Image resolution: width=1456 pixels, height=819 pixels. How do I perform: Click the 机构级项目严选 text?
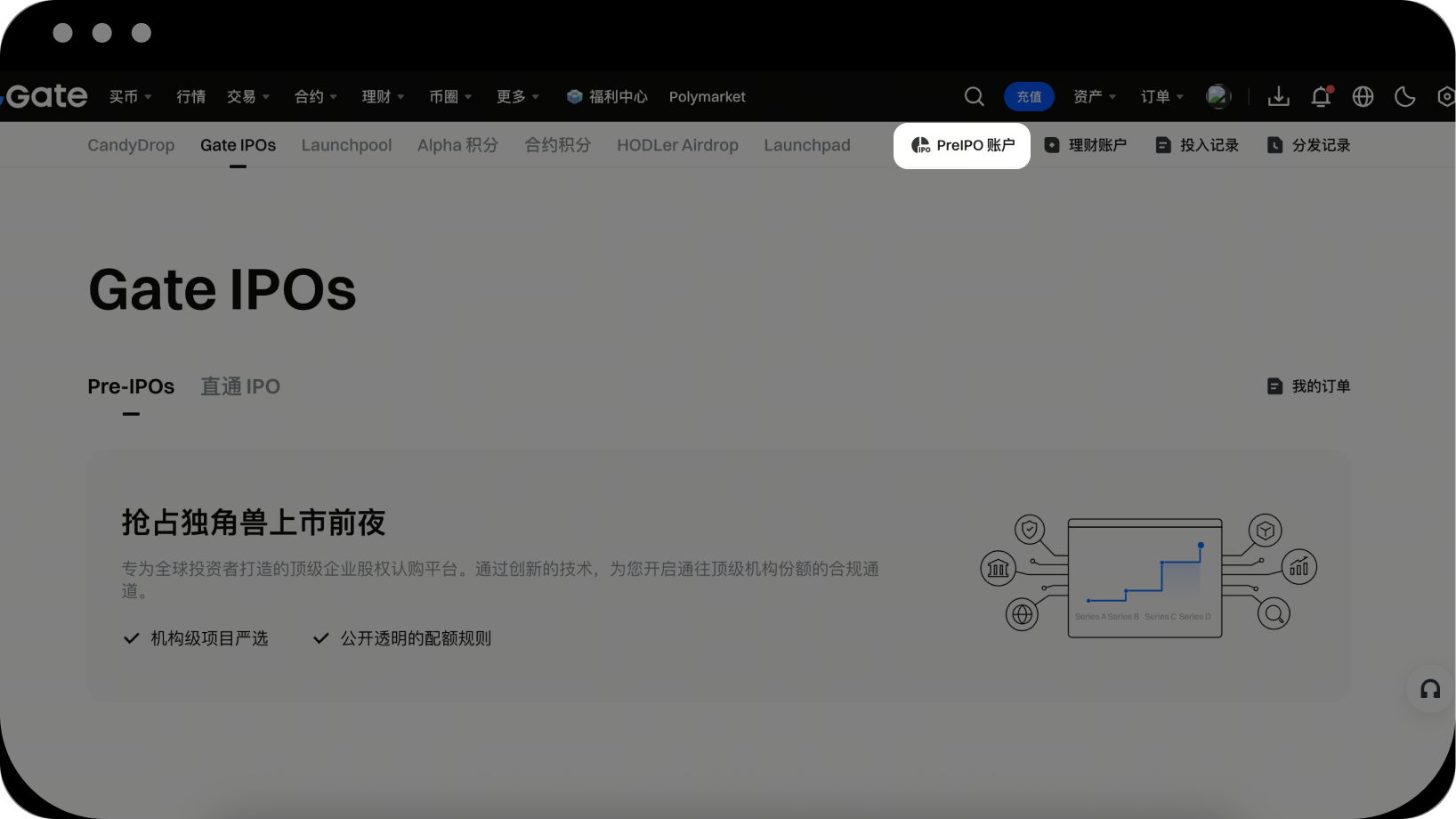click(209, 638)
